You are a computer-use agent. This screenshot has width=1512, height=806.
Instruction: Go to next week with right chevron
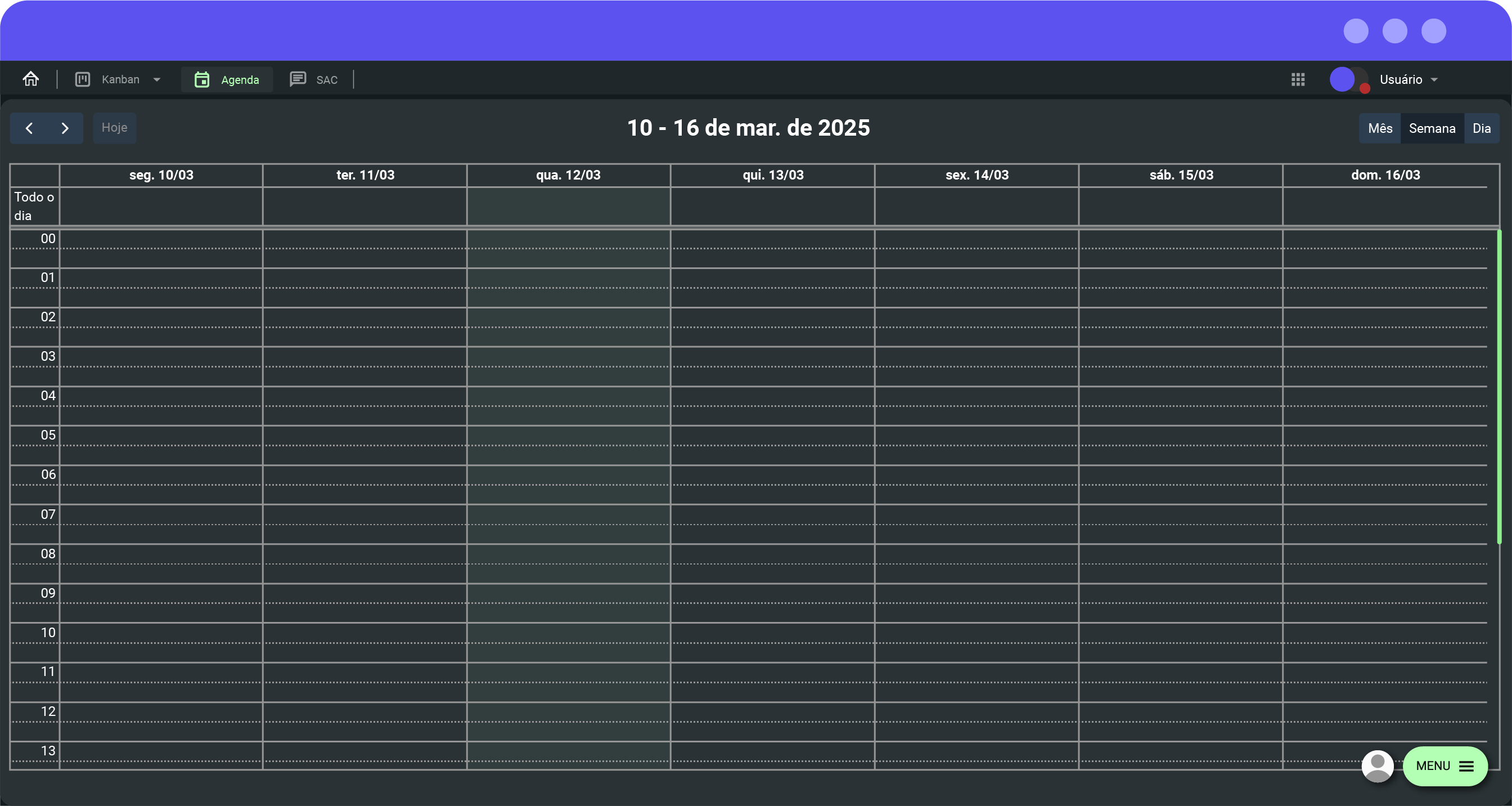(65, 128)
